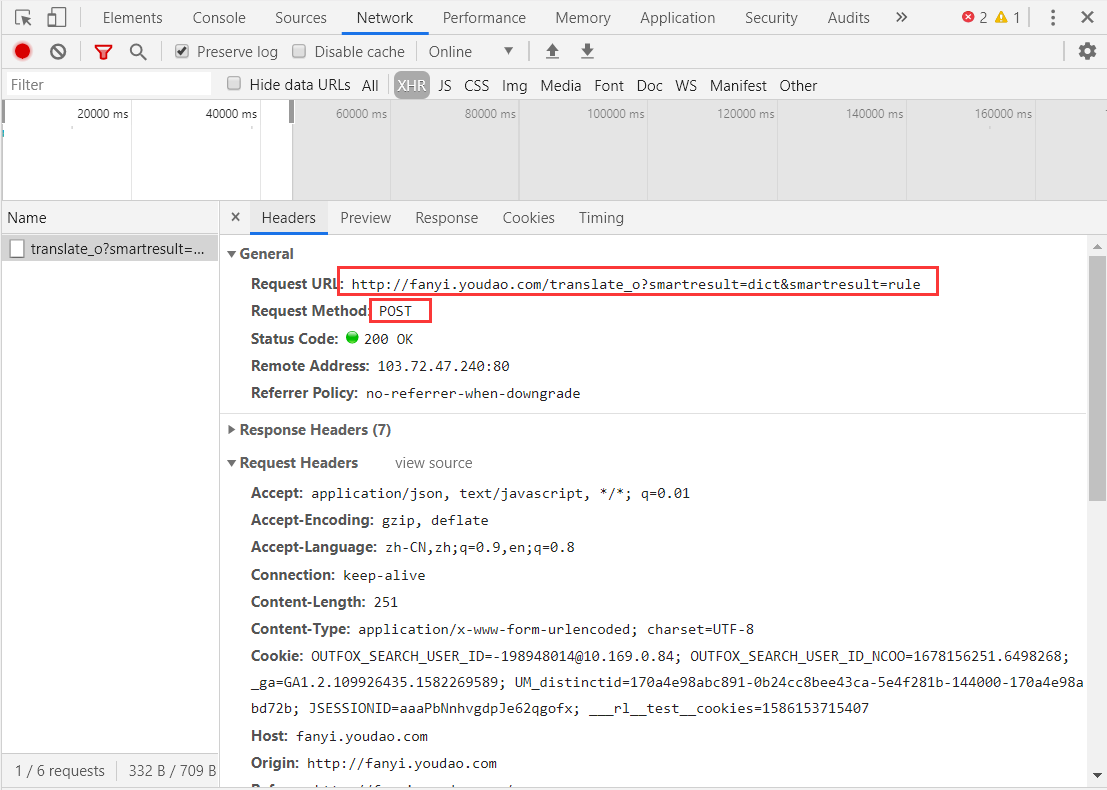Collapse the General section
The width and height of the screenshot is (1107, 790).
coord(232,254)
